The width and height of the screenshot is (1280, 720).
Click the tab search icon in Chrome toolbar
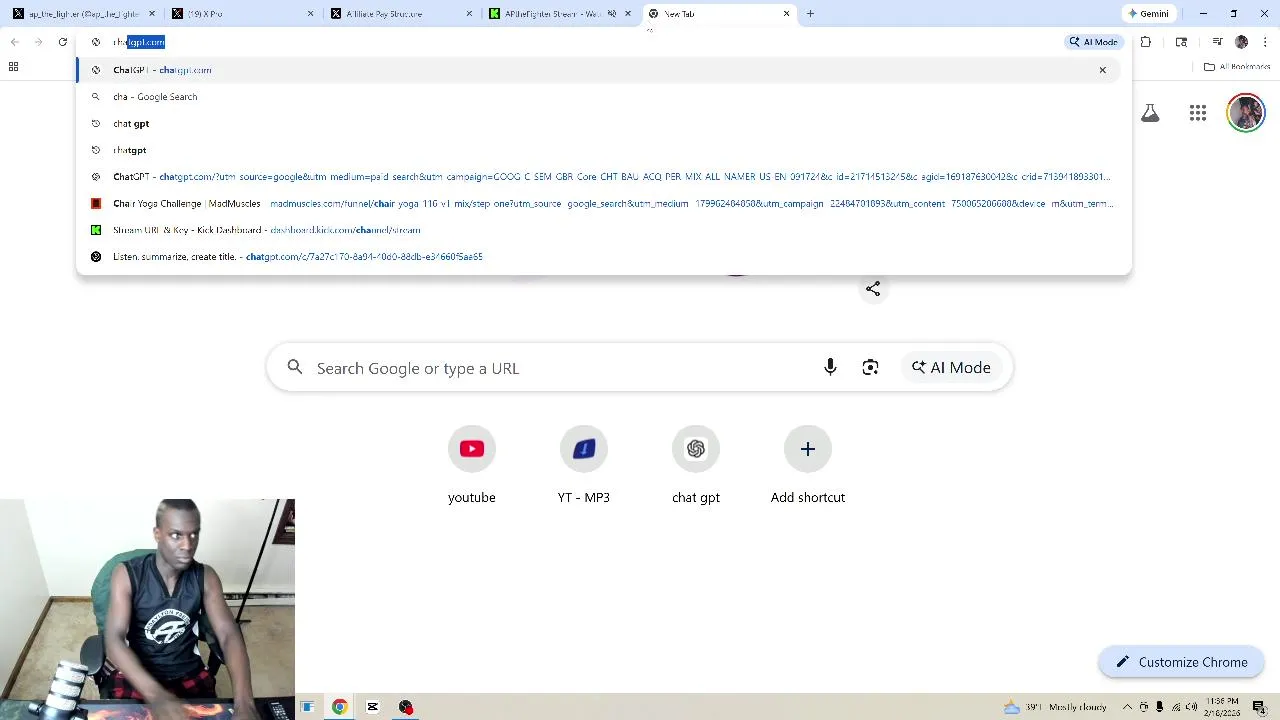coord(1182,42)
